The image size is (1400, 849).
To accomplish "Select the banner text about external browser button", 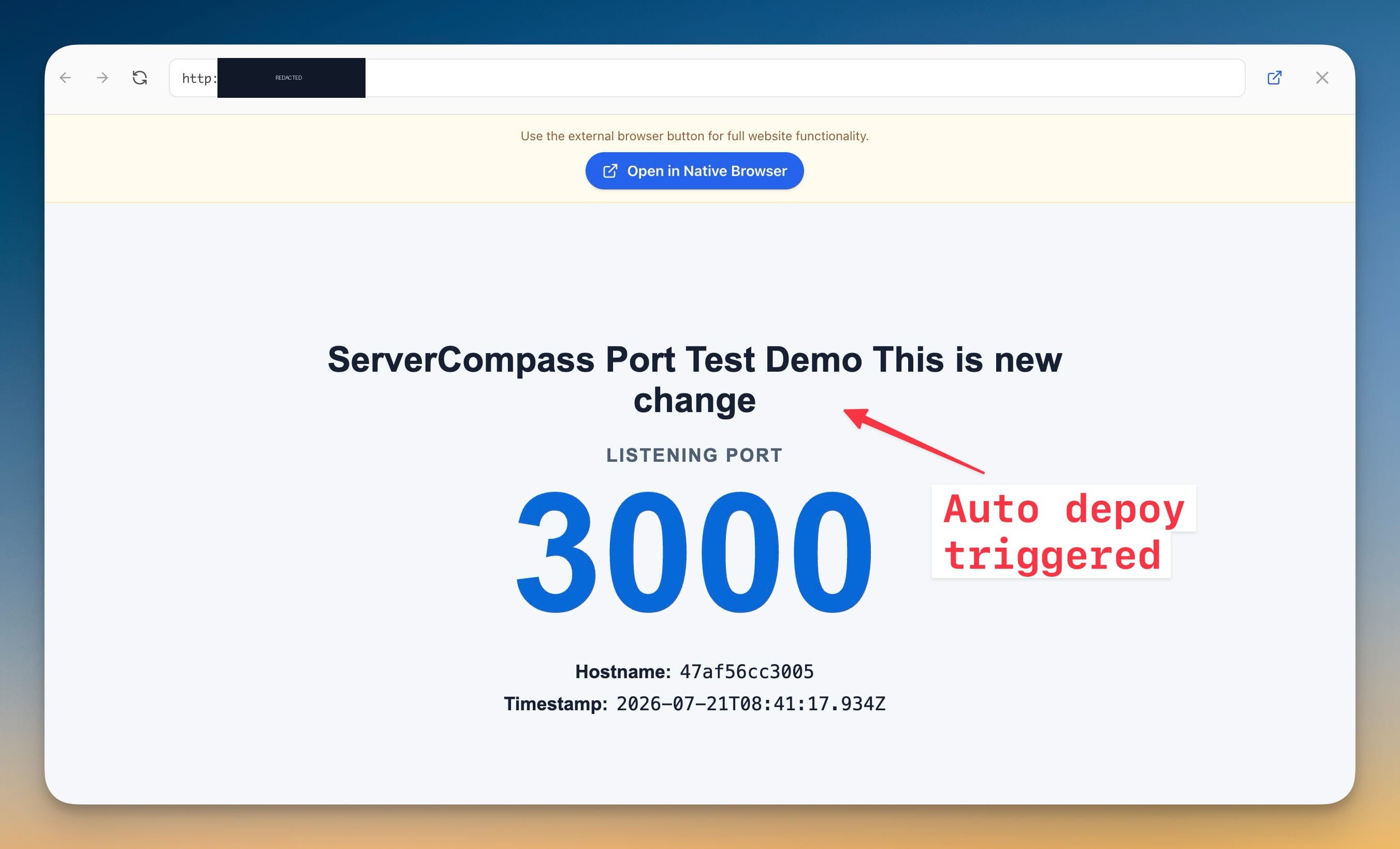I will pos(694,136).
